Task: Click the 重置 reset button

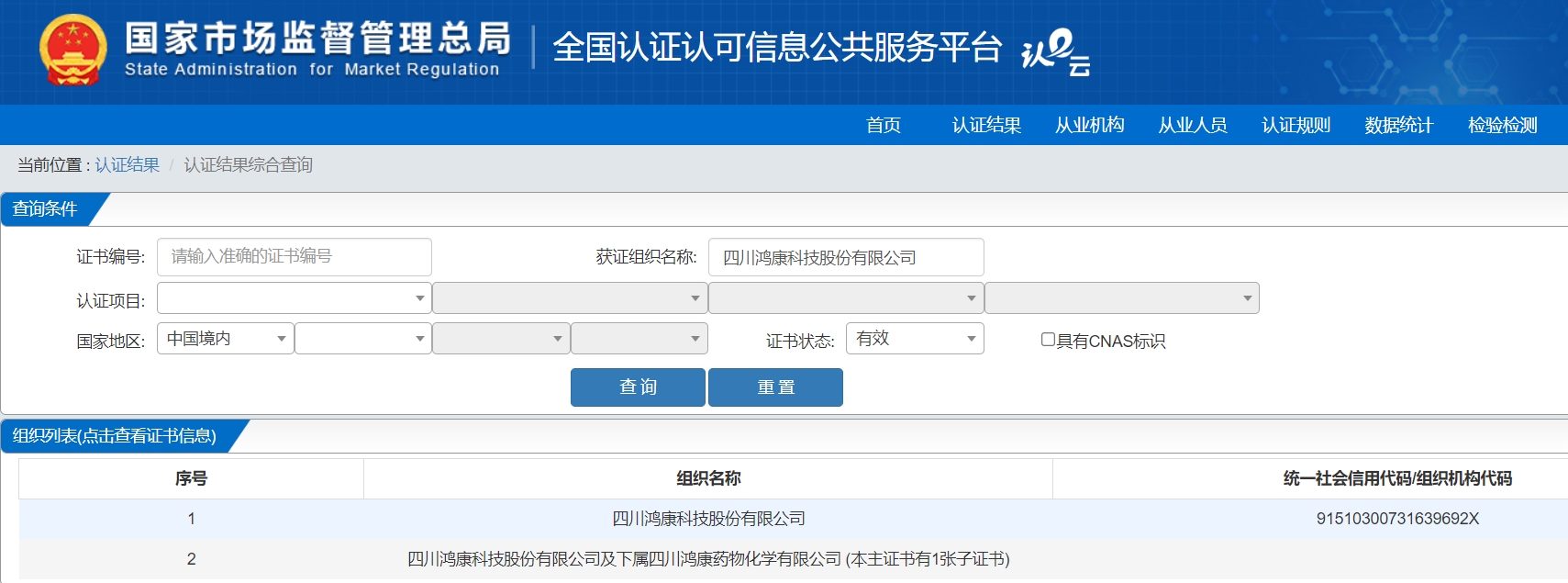Action: tap(775, 387)
